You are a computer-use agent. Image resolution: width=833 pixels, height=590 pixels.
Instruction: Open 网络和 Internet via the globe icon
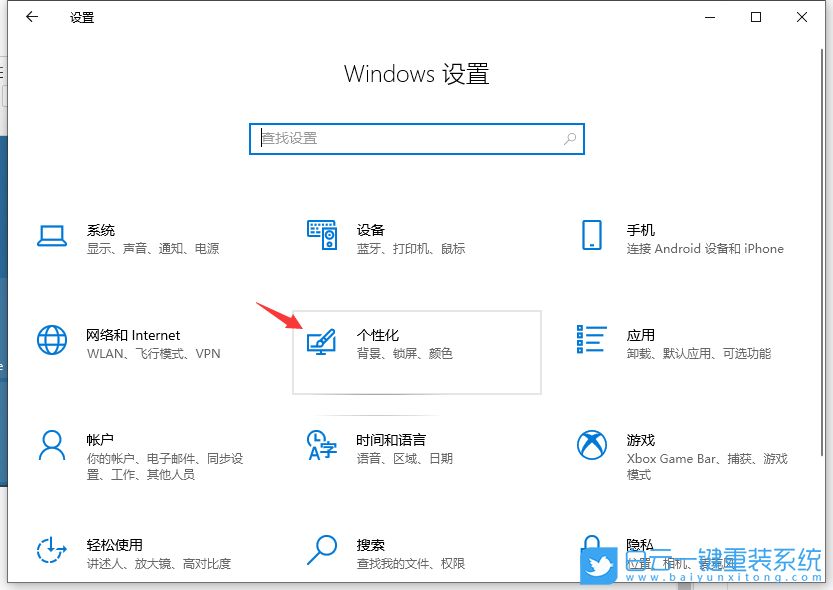coord(52,340)
